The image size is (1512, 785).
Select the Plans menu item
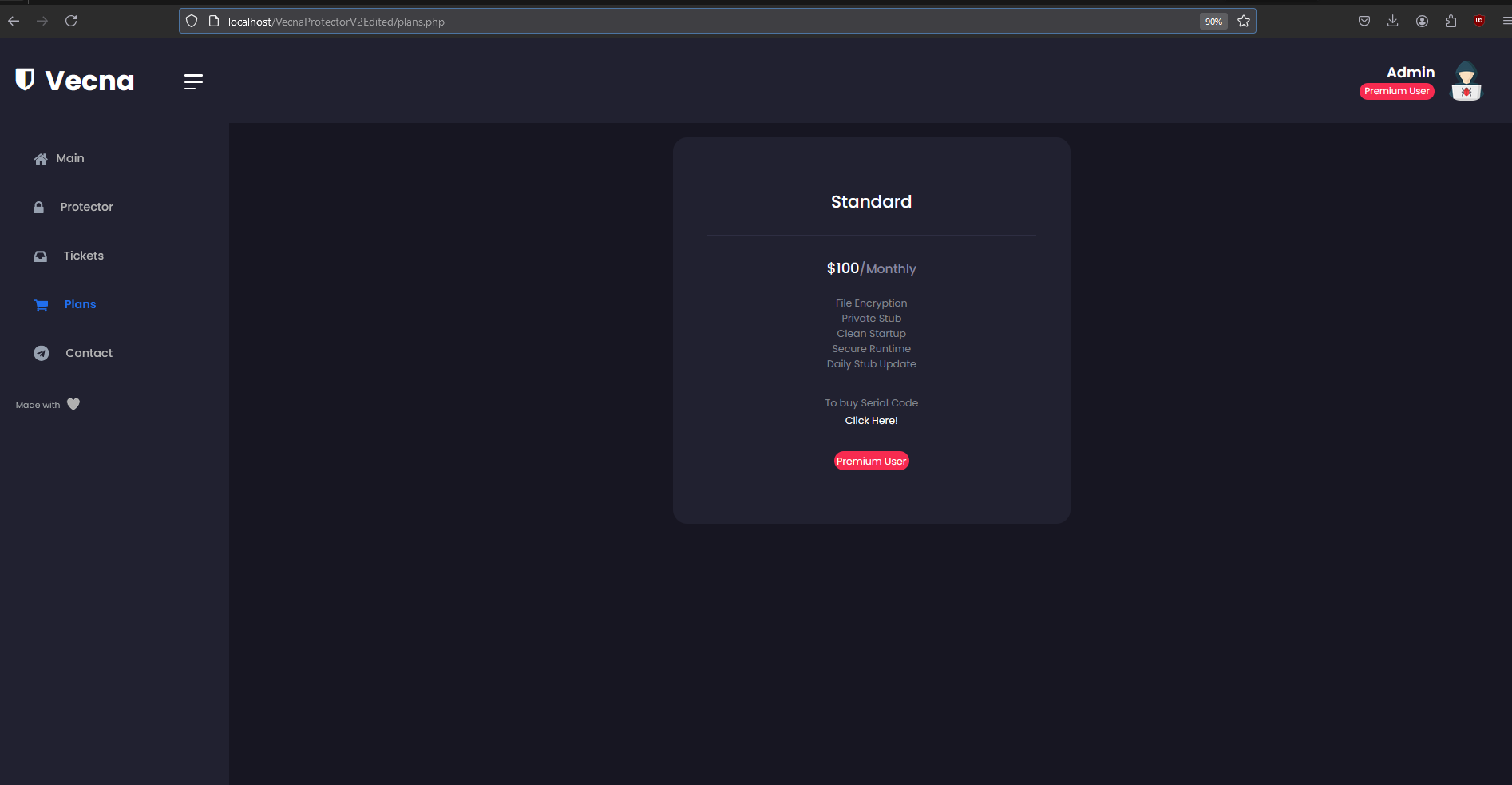(x=80, y=304)
